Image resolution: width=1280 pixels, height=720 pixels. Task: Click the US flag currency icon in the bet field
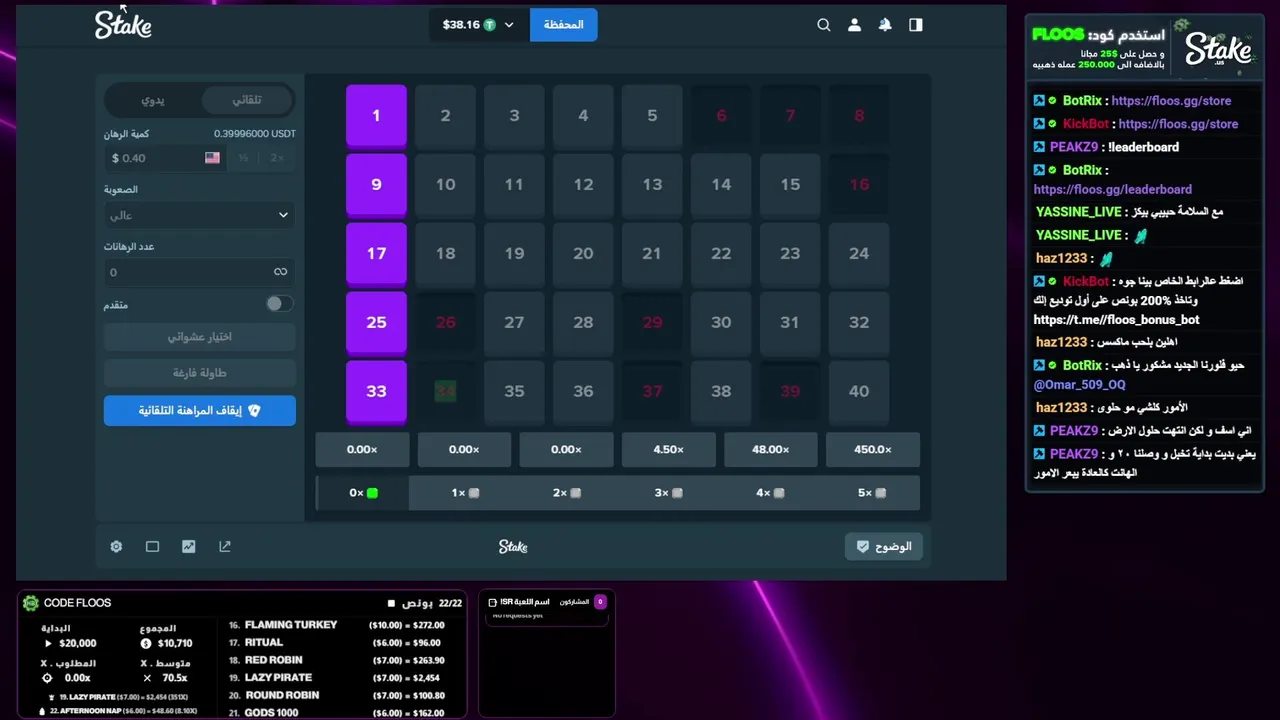pyautogui.click(x=212, y=158)
